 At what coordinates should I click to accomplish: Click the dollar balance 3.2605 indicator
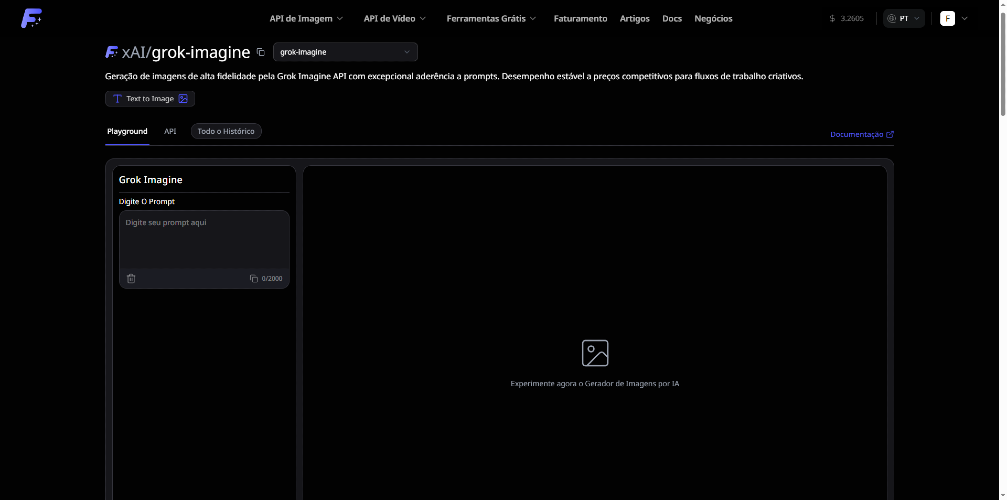pos(846,18)
